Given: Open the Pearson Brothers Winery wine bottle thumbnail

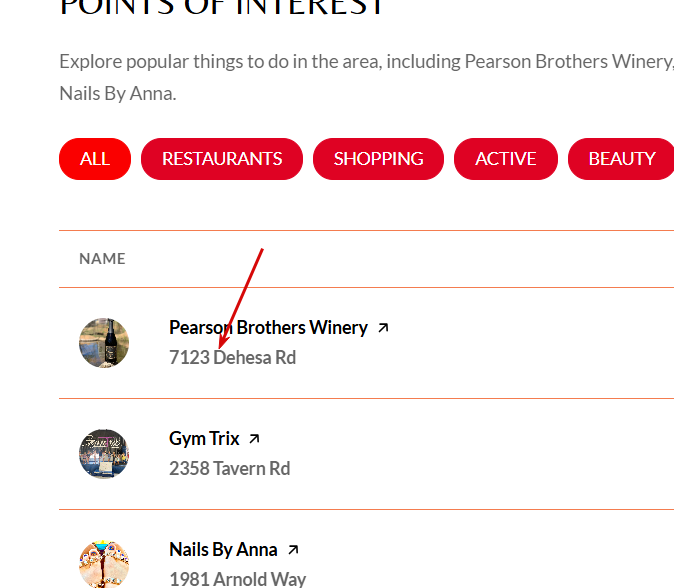Looking at the screenshot, I should [x=104, y=342].
